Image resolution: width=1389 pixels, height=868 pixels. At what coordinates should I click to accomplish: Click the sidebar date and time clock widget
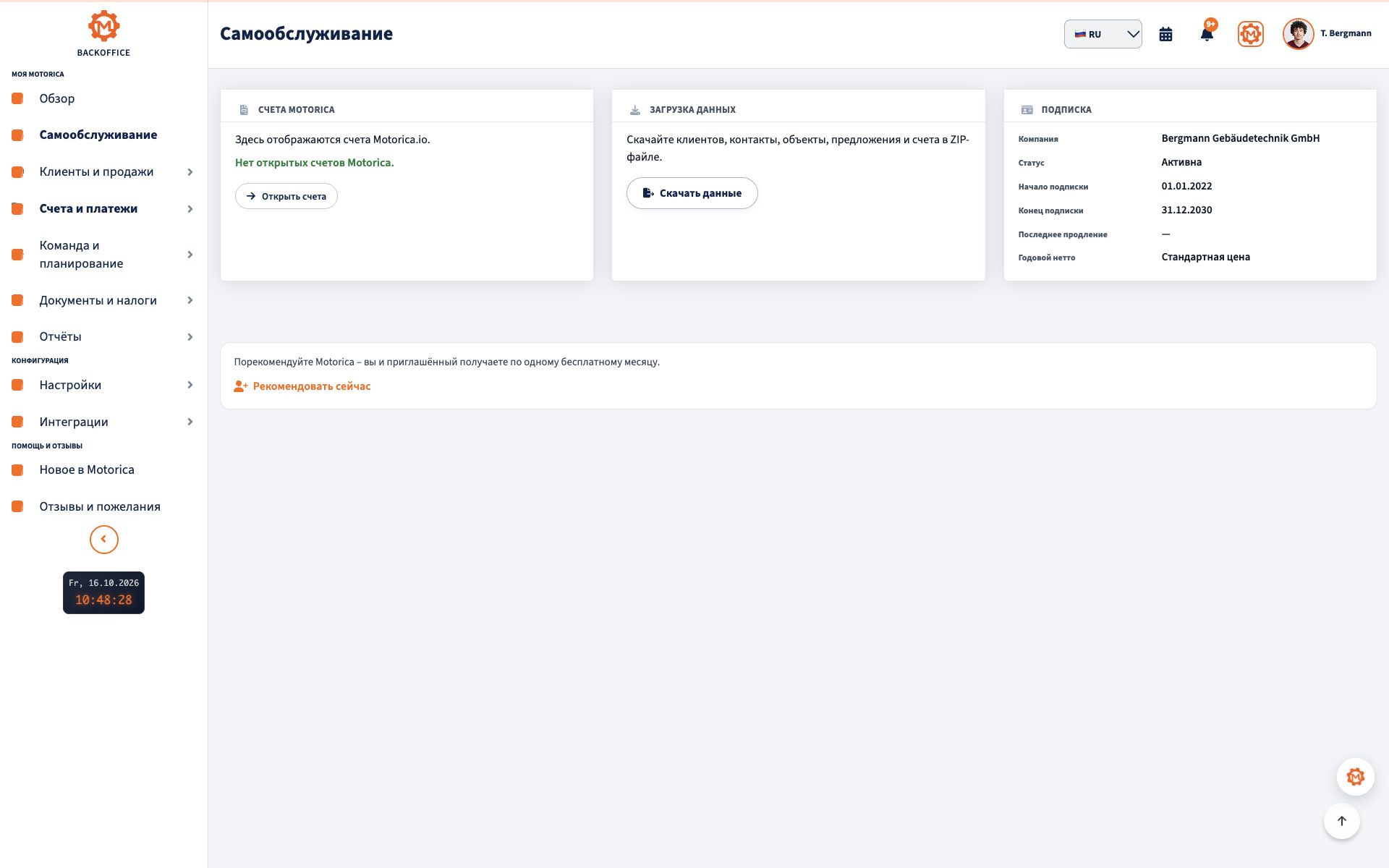pos(103,592)
